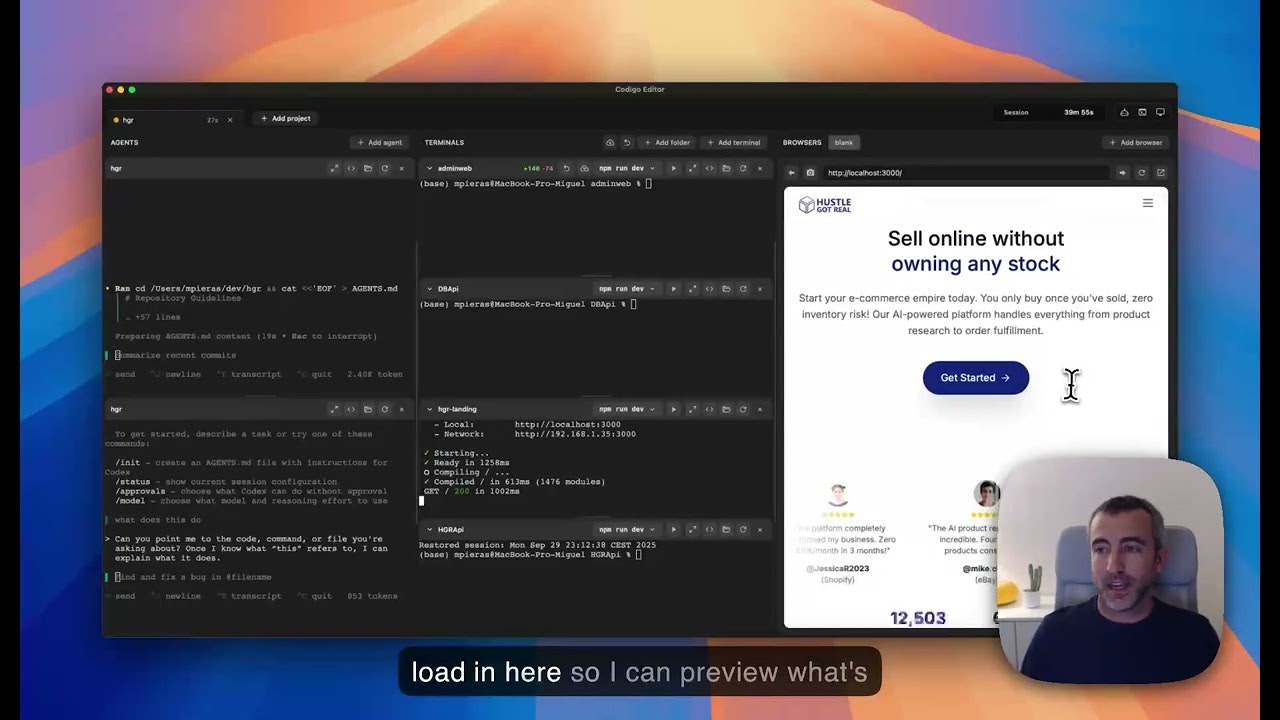Restart the HGRApi terminal
Viewport: 1280px width, 720px height.
[x=743, y=529]
